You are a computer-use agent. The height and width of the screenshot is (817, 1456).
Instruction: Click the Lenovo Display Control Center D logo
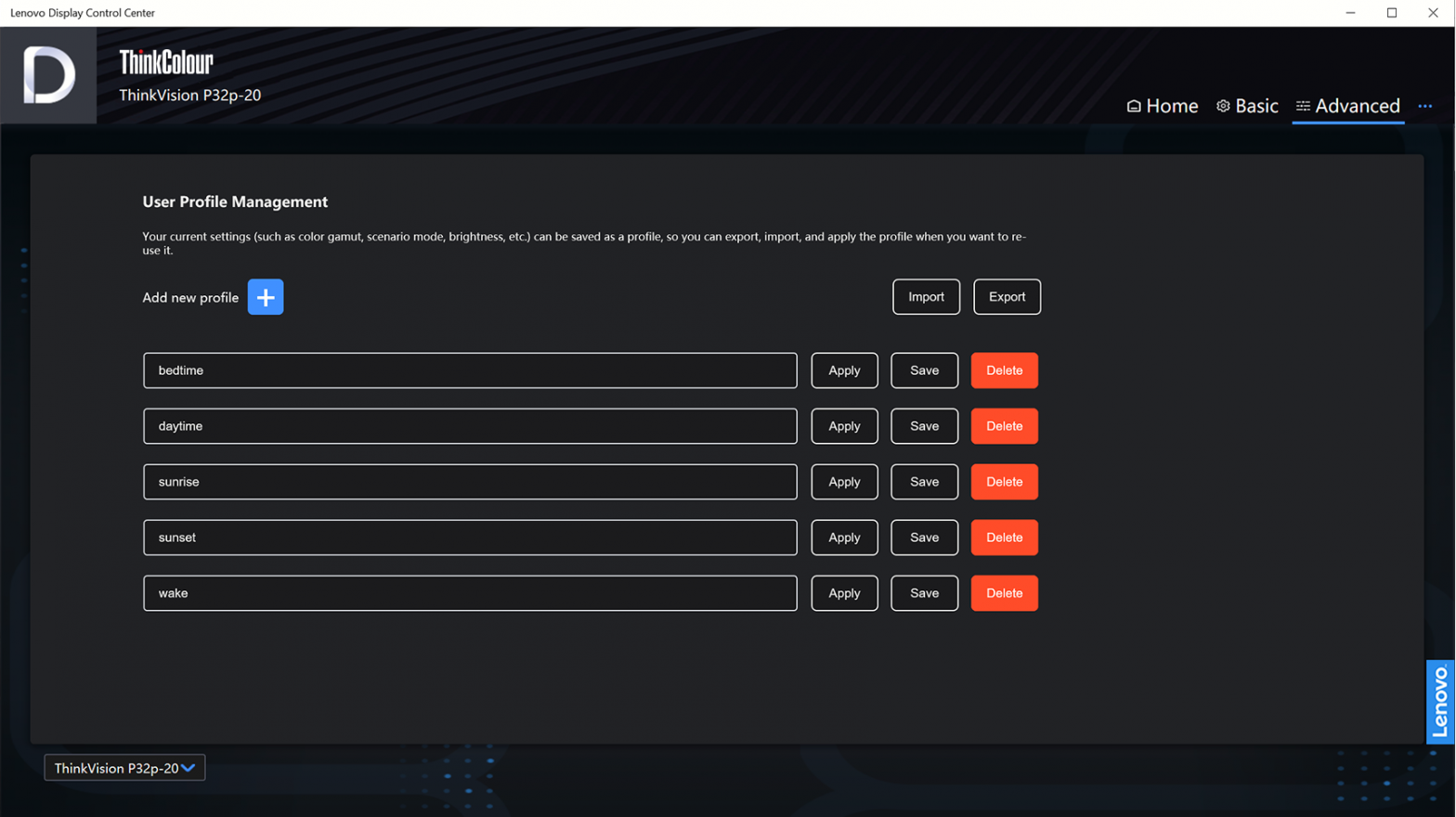coord(48,75)
